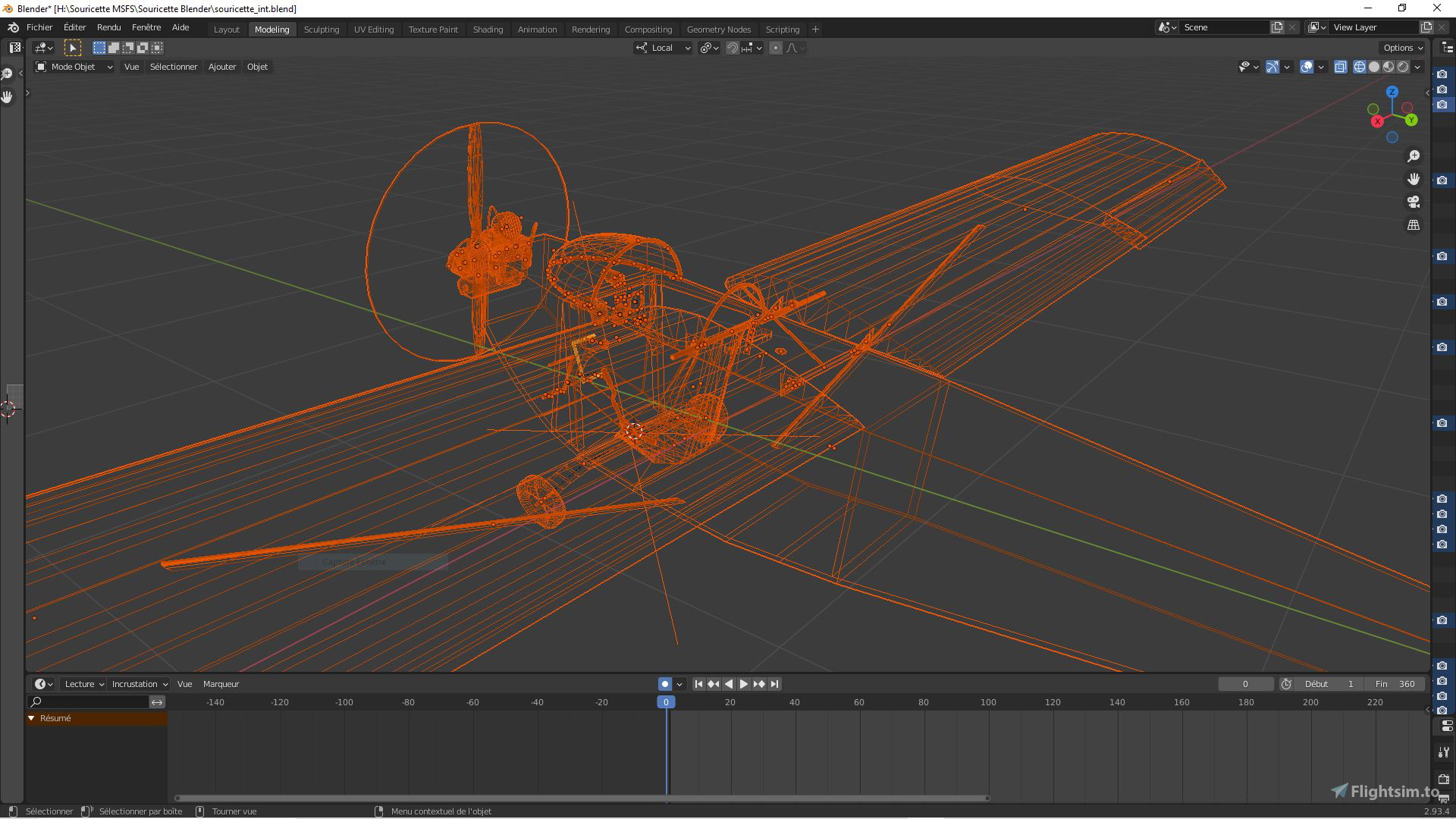Click the viewport zoom magnifier icon
Viewport: 1456px width, 819px height.
(1414, 156)
